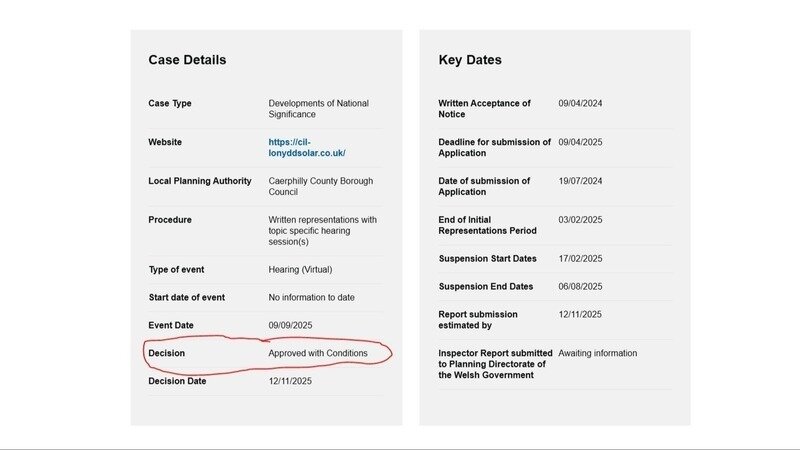Click the 'Report submission estimated by' label
Screen dimensions: 800x450
click(478, 319)
